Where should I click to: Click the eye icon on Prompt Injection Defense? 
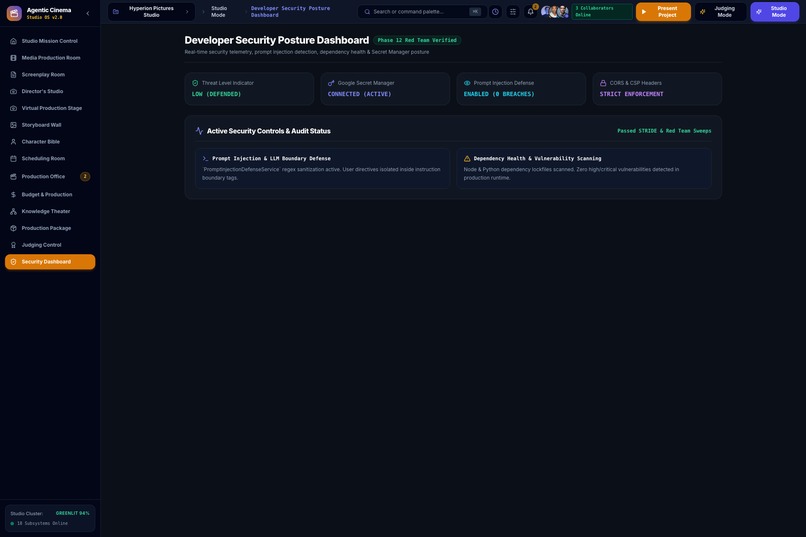pos(467,83)
